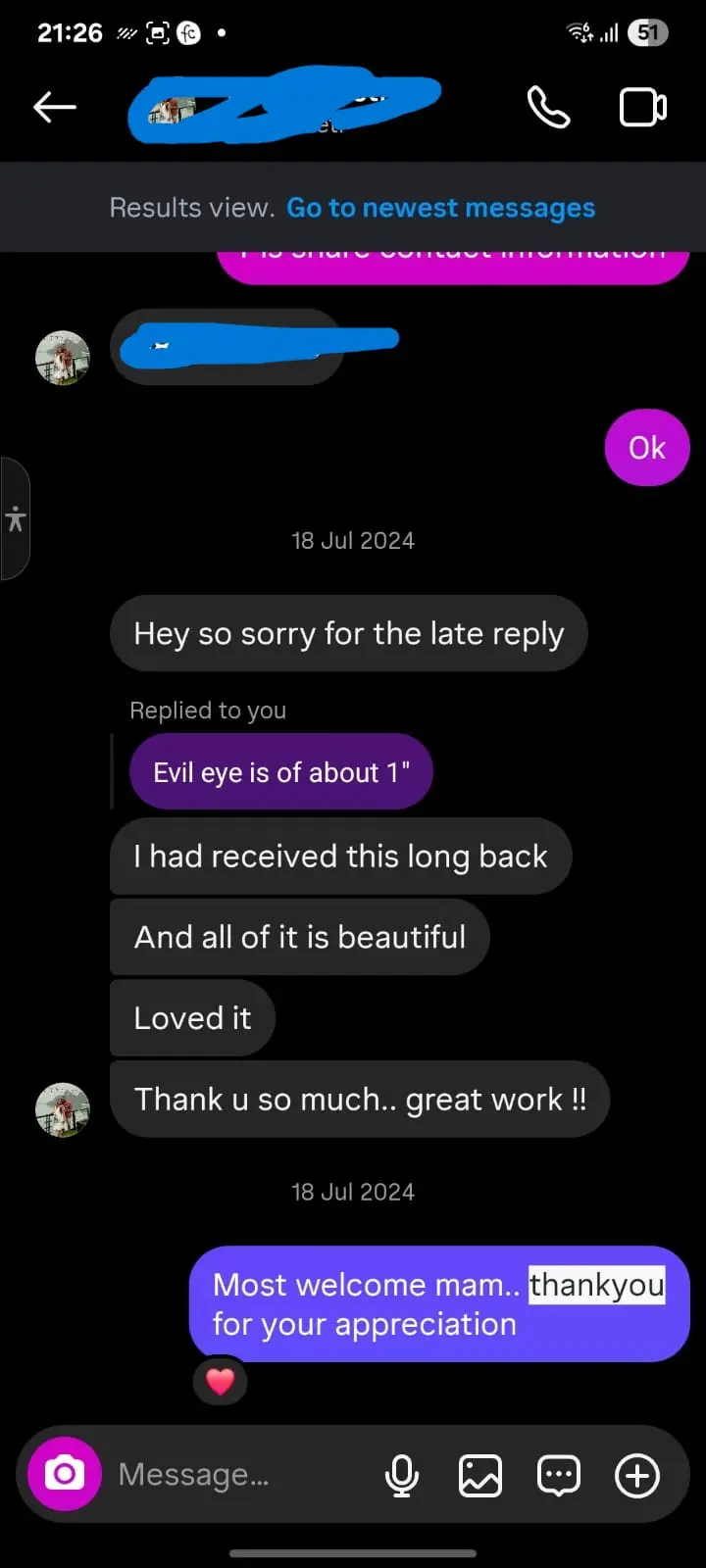Open camera from the pink camera button

point(65,1473)
